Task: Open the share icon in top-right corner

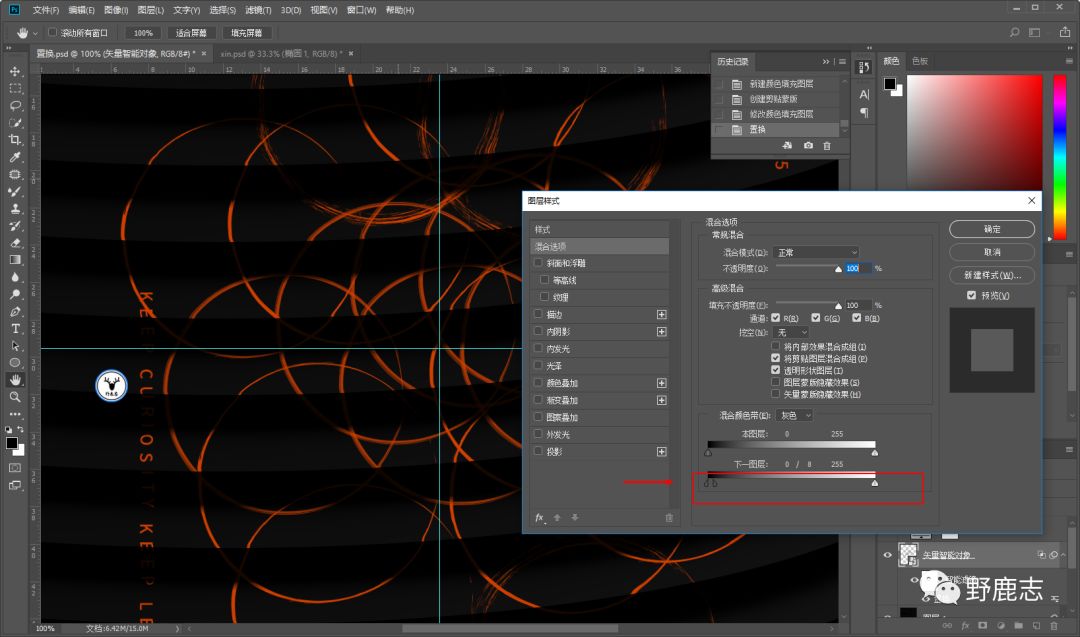Action: [x=1064, y=32]
